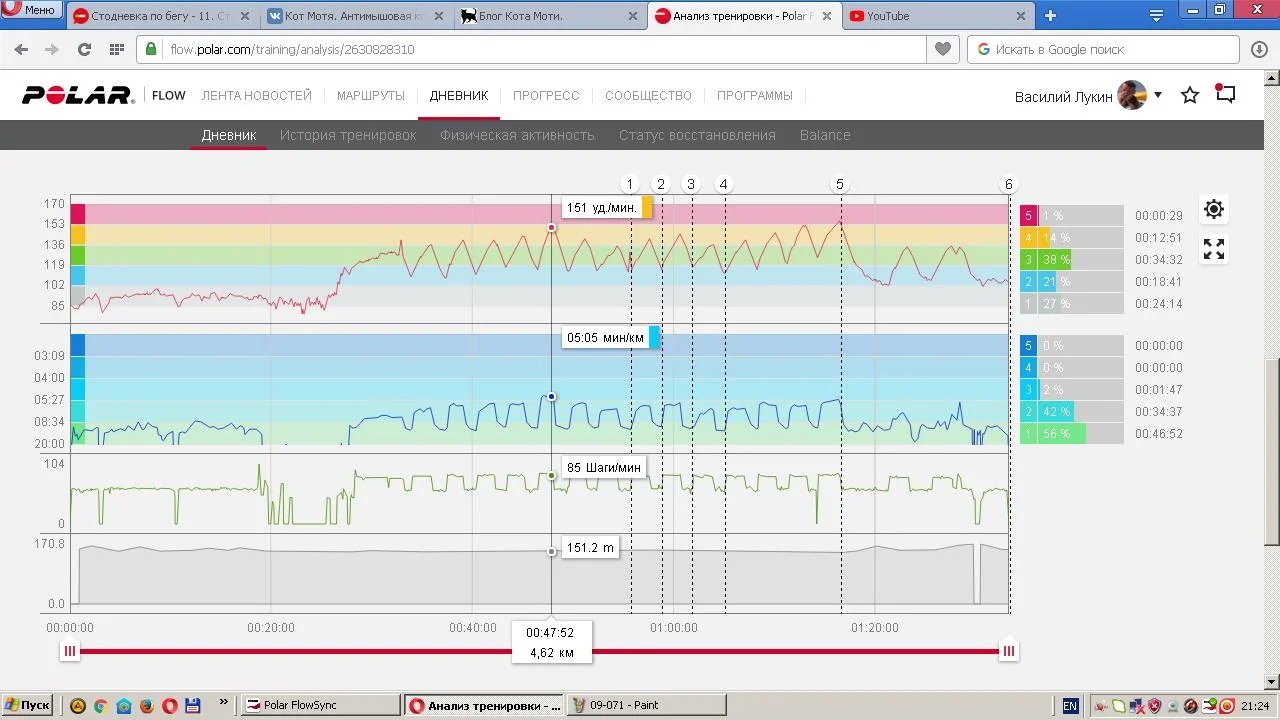The height and width of the screenshot is (720, 1280).
Task: Click the heart bookmark icon in address bar
Action: [942, 49]
